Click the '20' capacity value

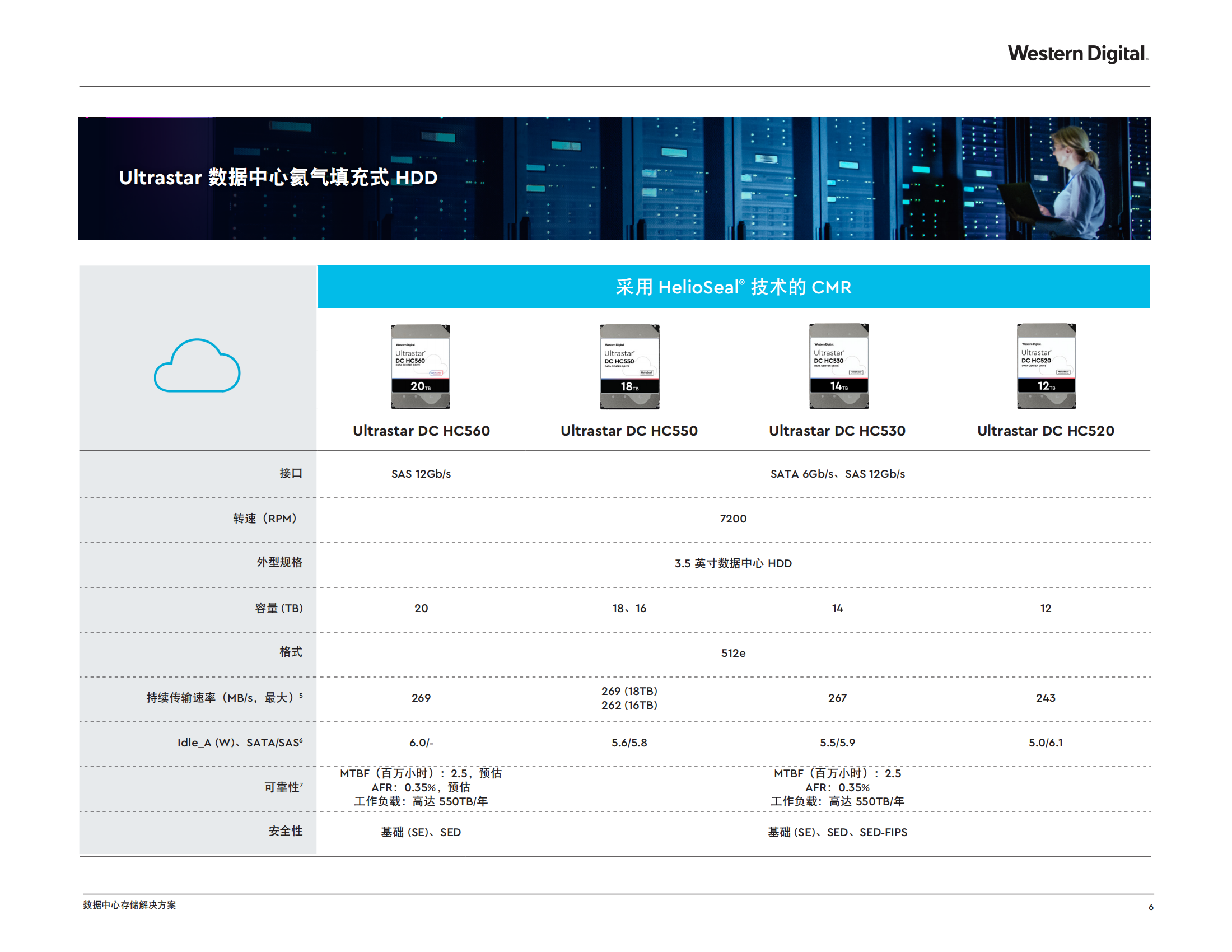pos(421,608)
